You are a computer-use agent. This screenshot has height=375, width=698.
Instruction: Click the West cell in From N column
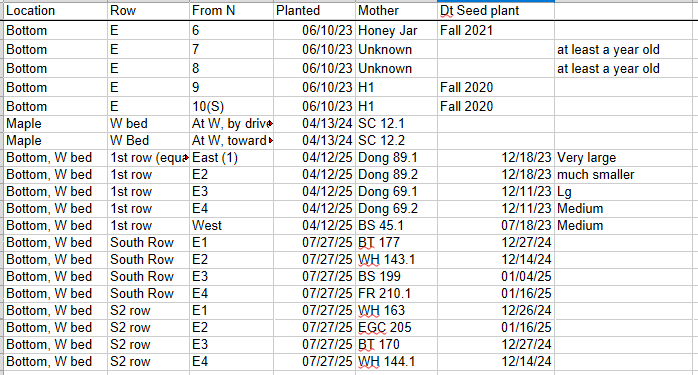click(x=231, y=226)
